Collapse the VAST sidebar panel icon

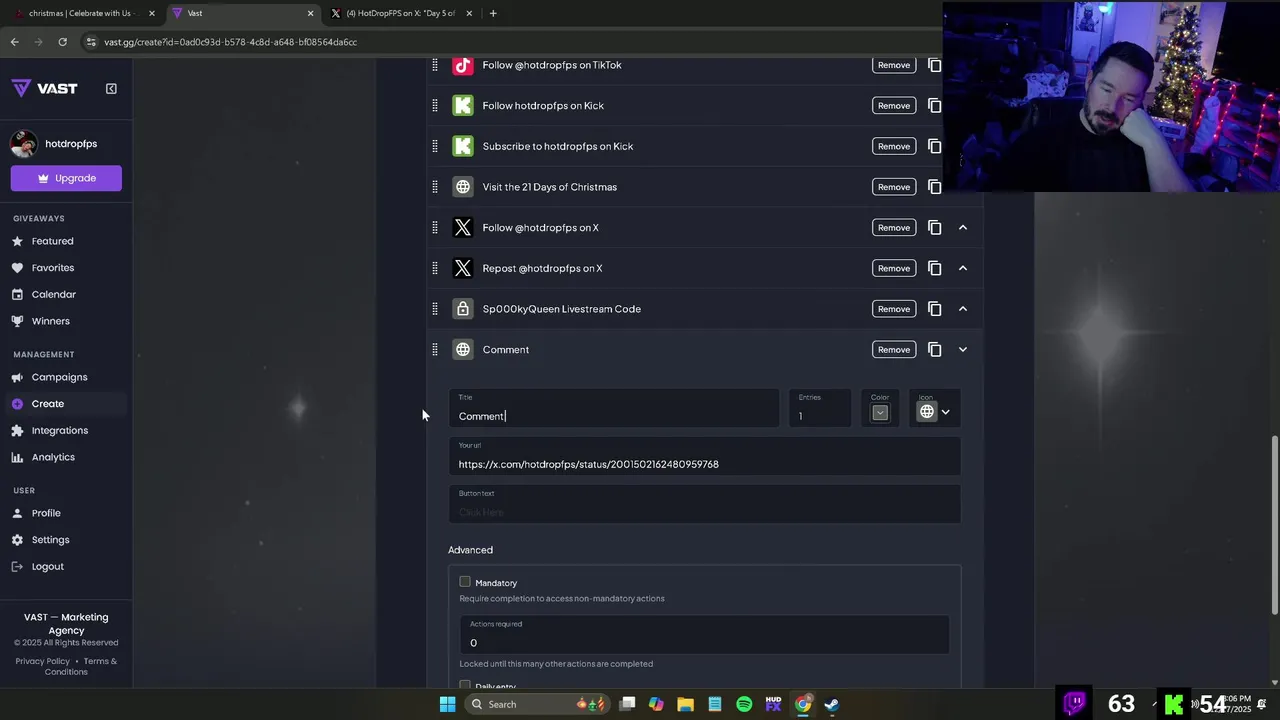pos(111,88)
